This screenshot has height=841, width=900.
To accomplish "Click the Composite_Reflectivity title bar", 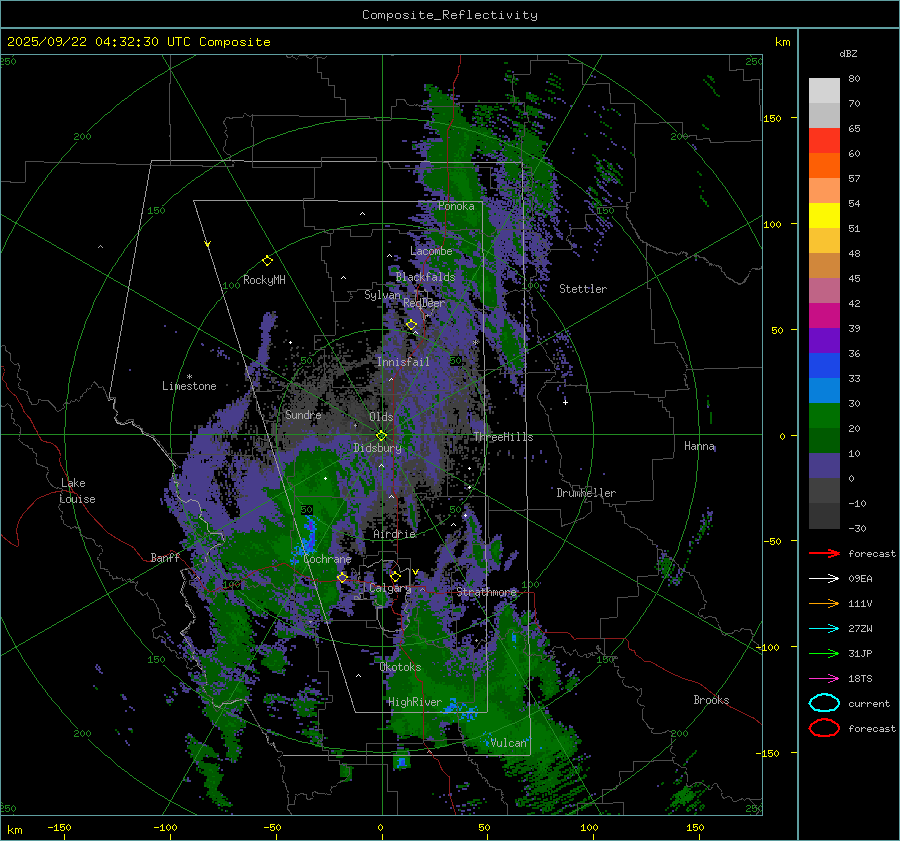I will pos(449,14).
